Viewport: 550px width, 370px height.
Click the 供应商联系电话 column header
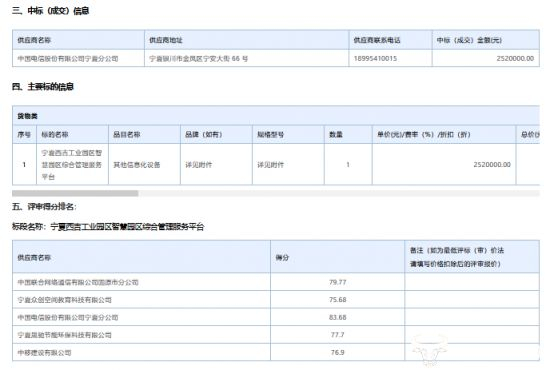click(377, 40)
